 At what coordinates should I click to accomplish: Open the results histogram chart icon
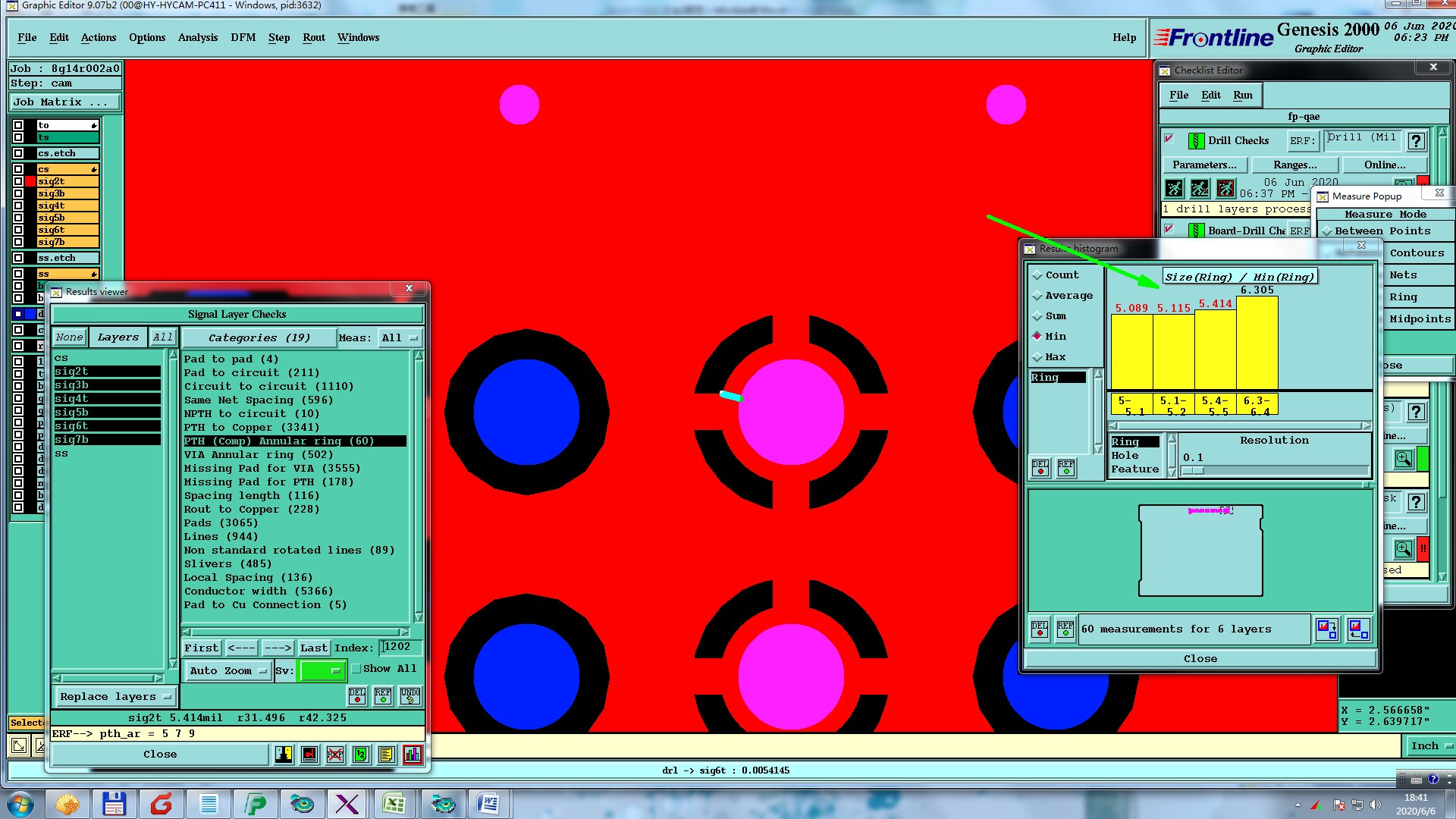pos(412,755)
